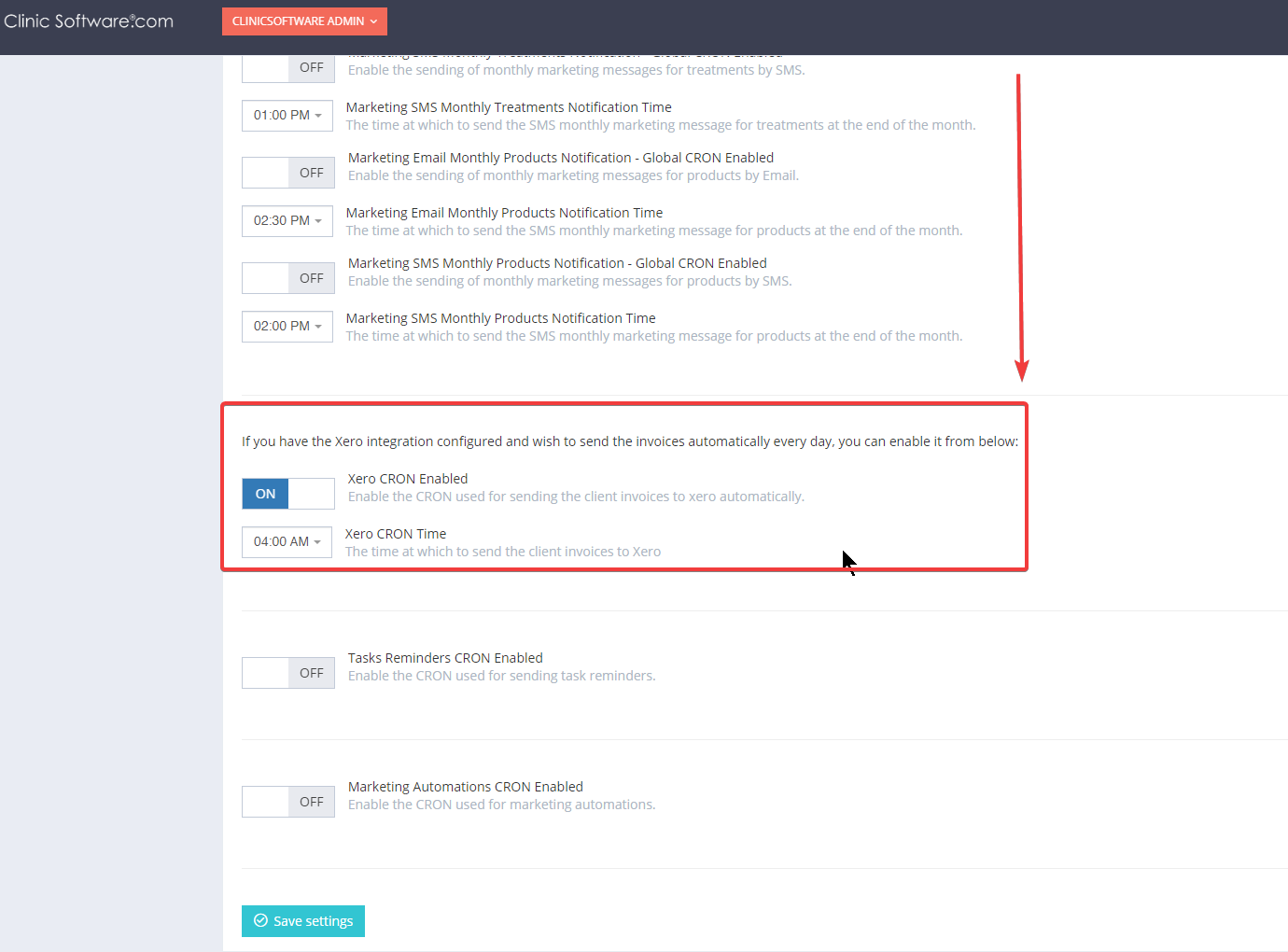Enable the Marketing Automations CRON switch

click(288, 802)
